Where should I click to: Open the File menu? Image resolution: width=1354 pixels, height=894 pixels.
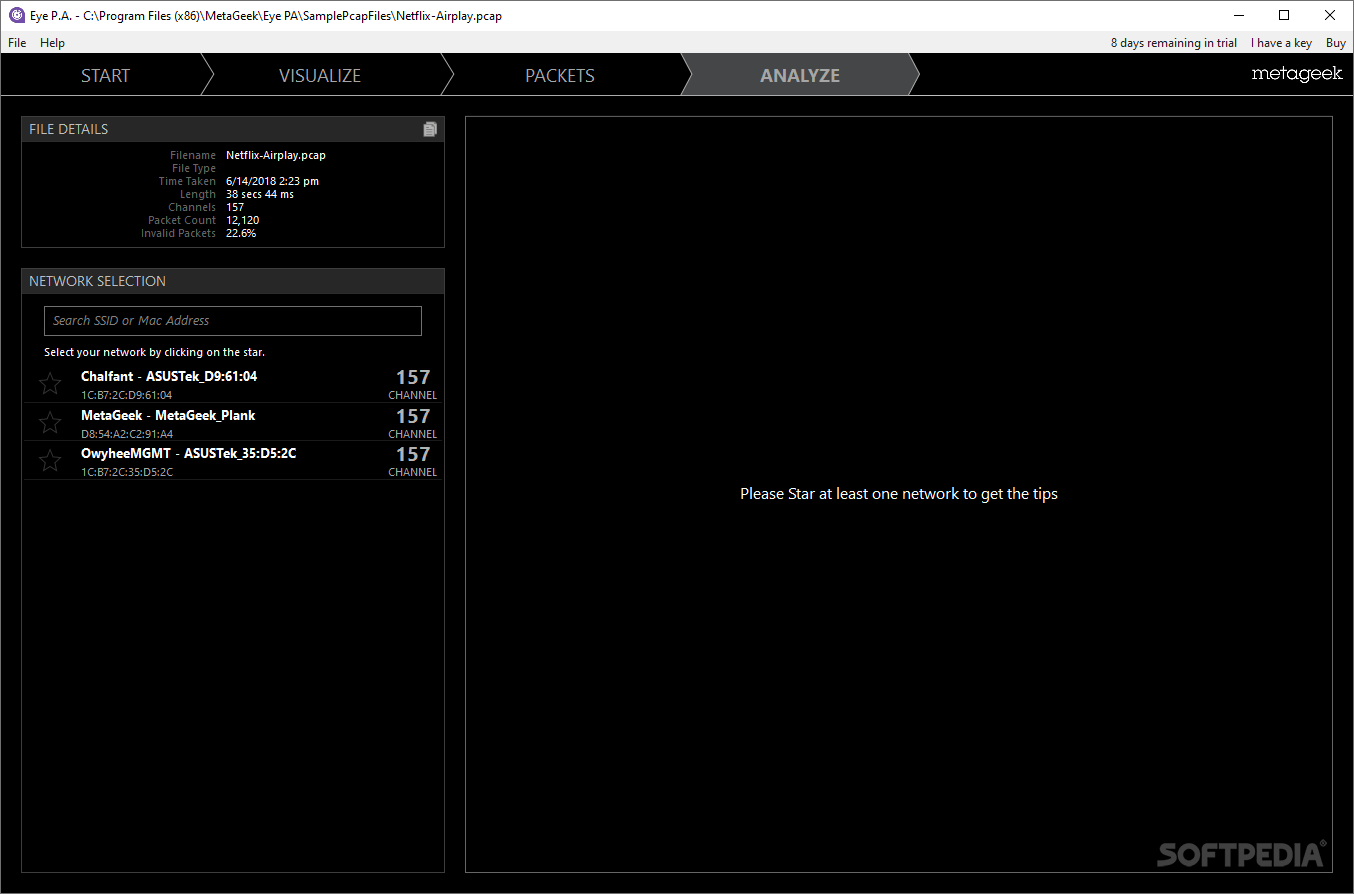[17, 43]
